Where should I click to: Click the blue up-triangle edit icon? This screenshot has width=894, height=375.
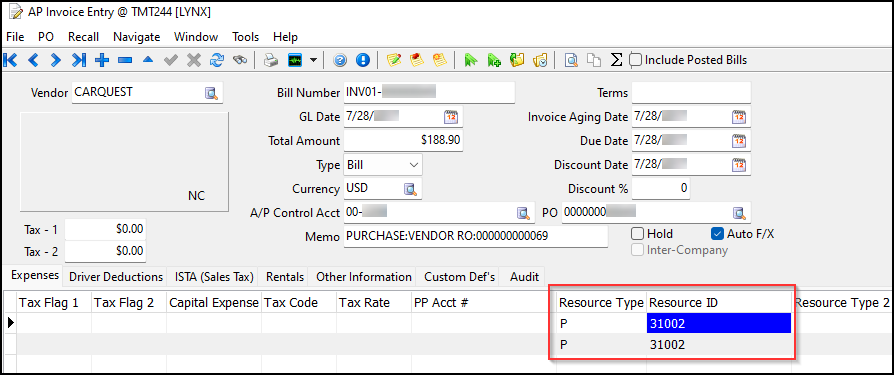pyautogui.click(x=148, y=59)
